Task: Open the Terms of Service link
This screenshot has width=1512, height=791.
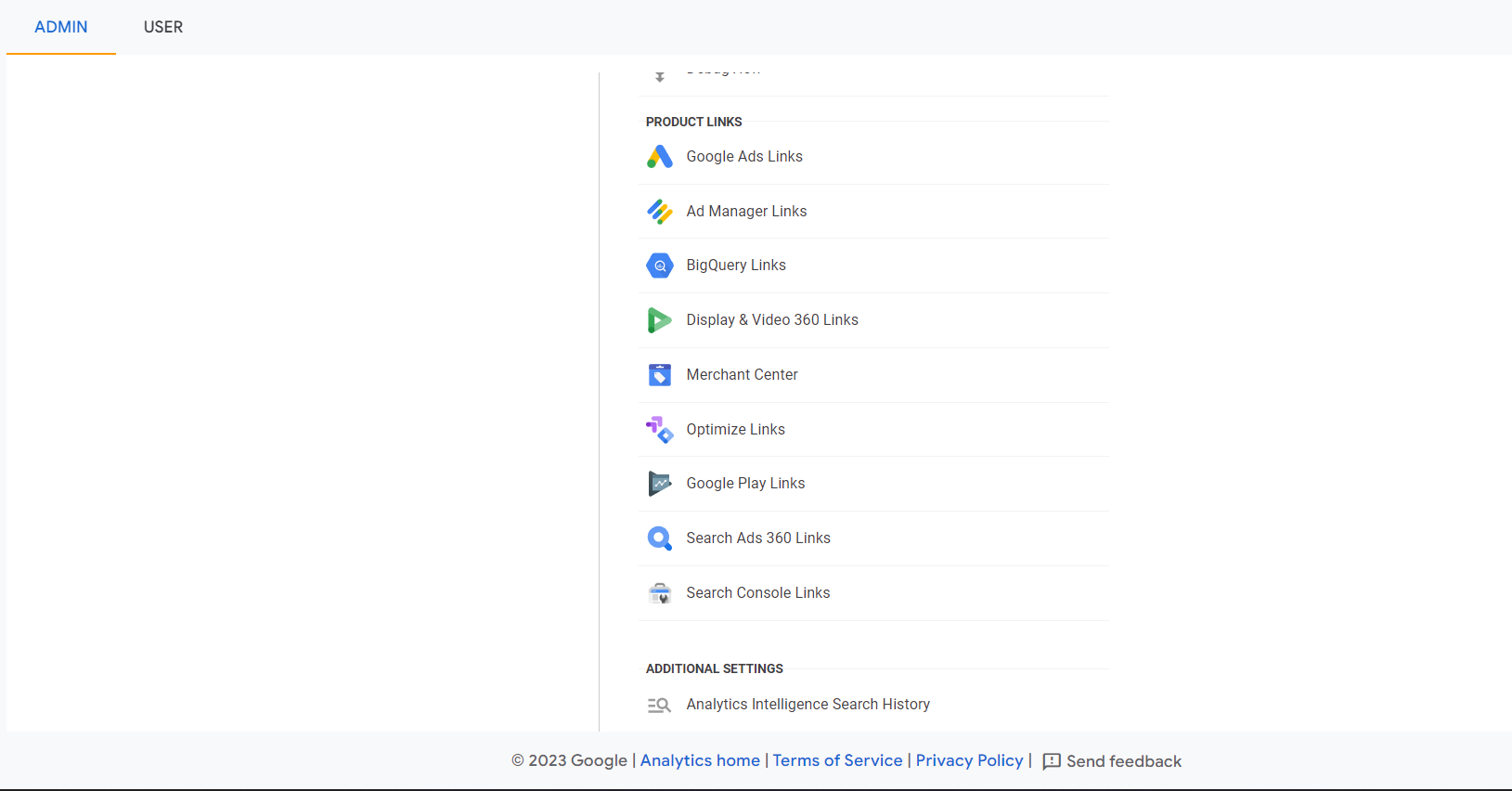Action: click(x=837, y=760)
